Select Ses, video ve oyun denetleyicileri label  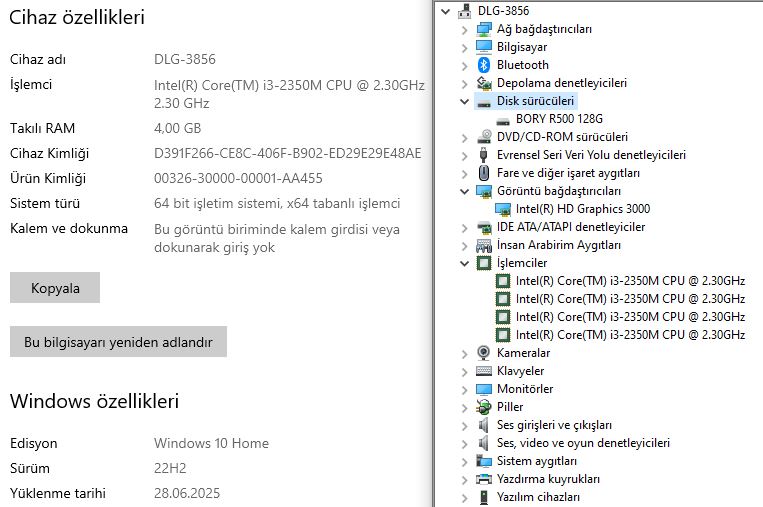click(x=583, y=443)
